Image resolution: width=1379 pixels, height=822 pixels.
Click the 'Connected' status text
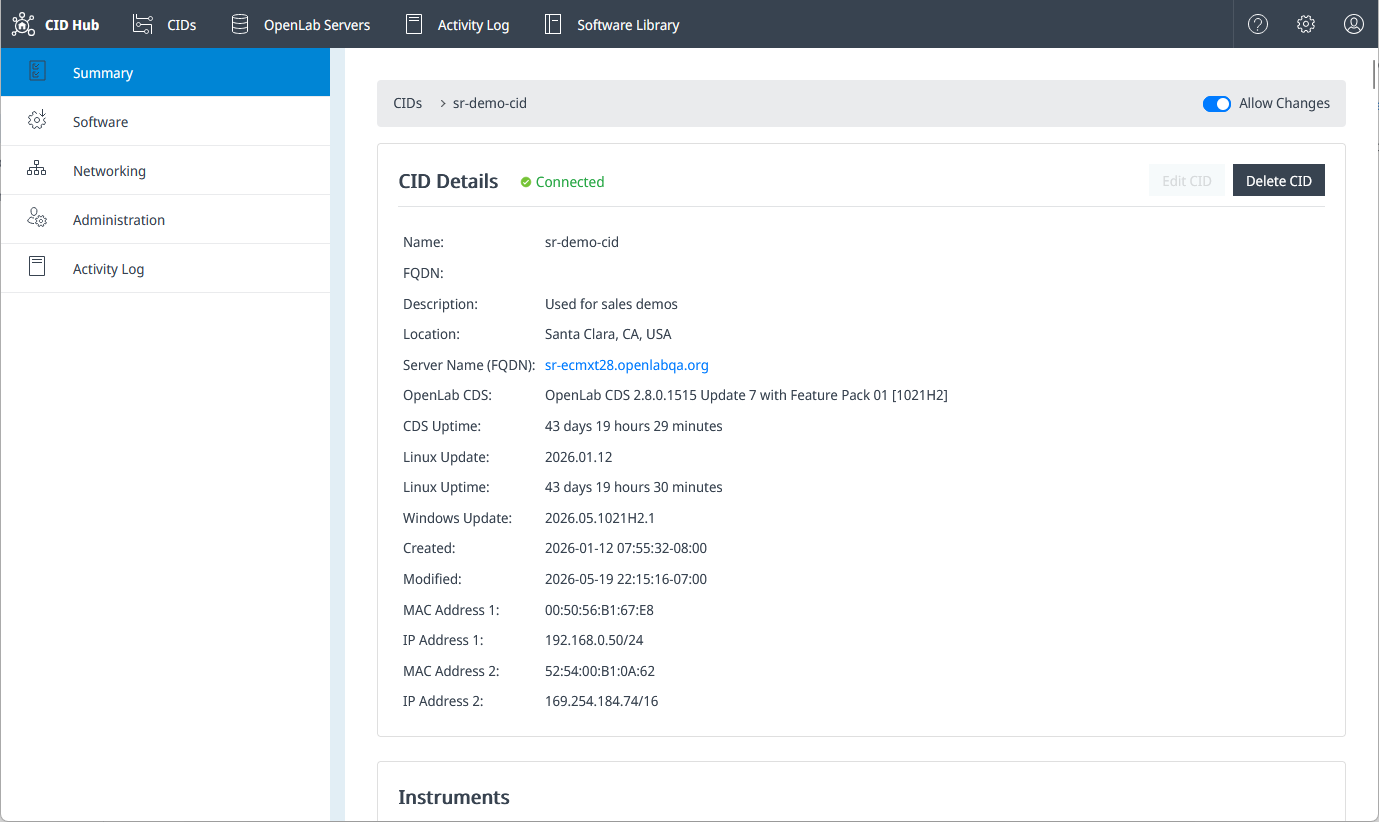coord(570,182)
